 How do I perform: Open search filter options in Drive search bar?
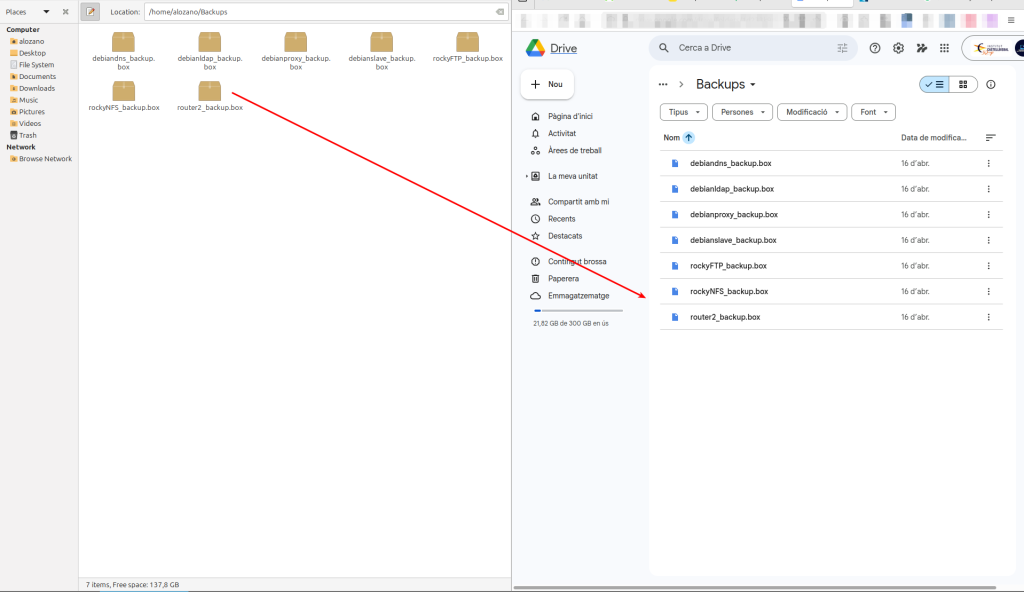tap(842, 48)
